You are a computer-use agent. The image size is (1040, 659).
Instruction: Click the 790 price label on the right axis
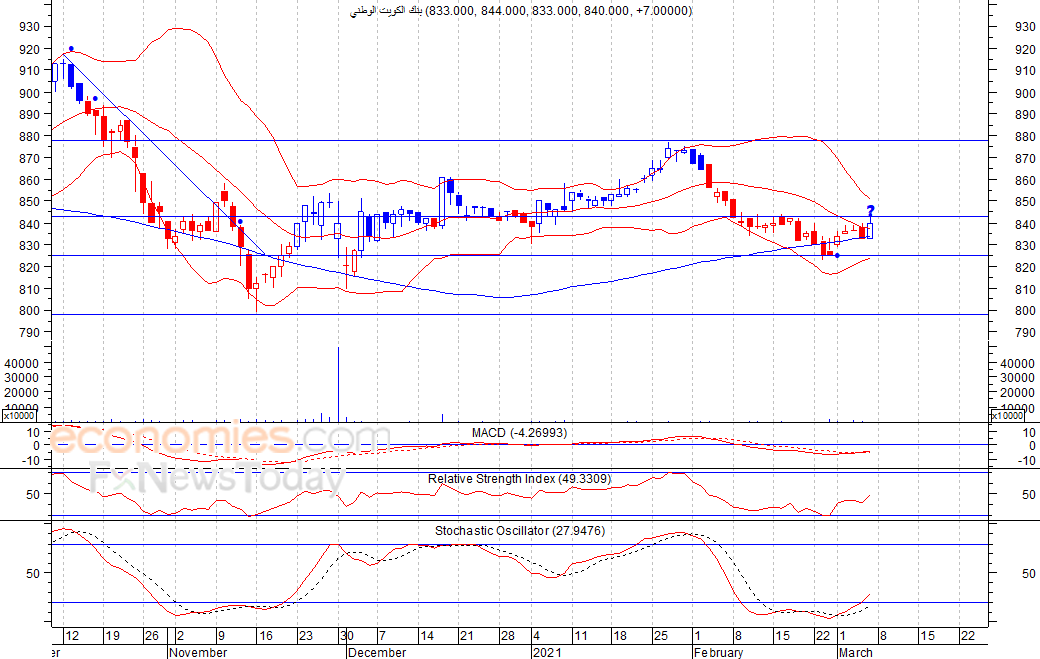click(x=1025, y=332)
